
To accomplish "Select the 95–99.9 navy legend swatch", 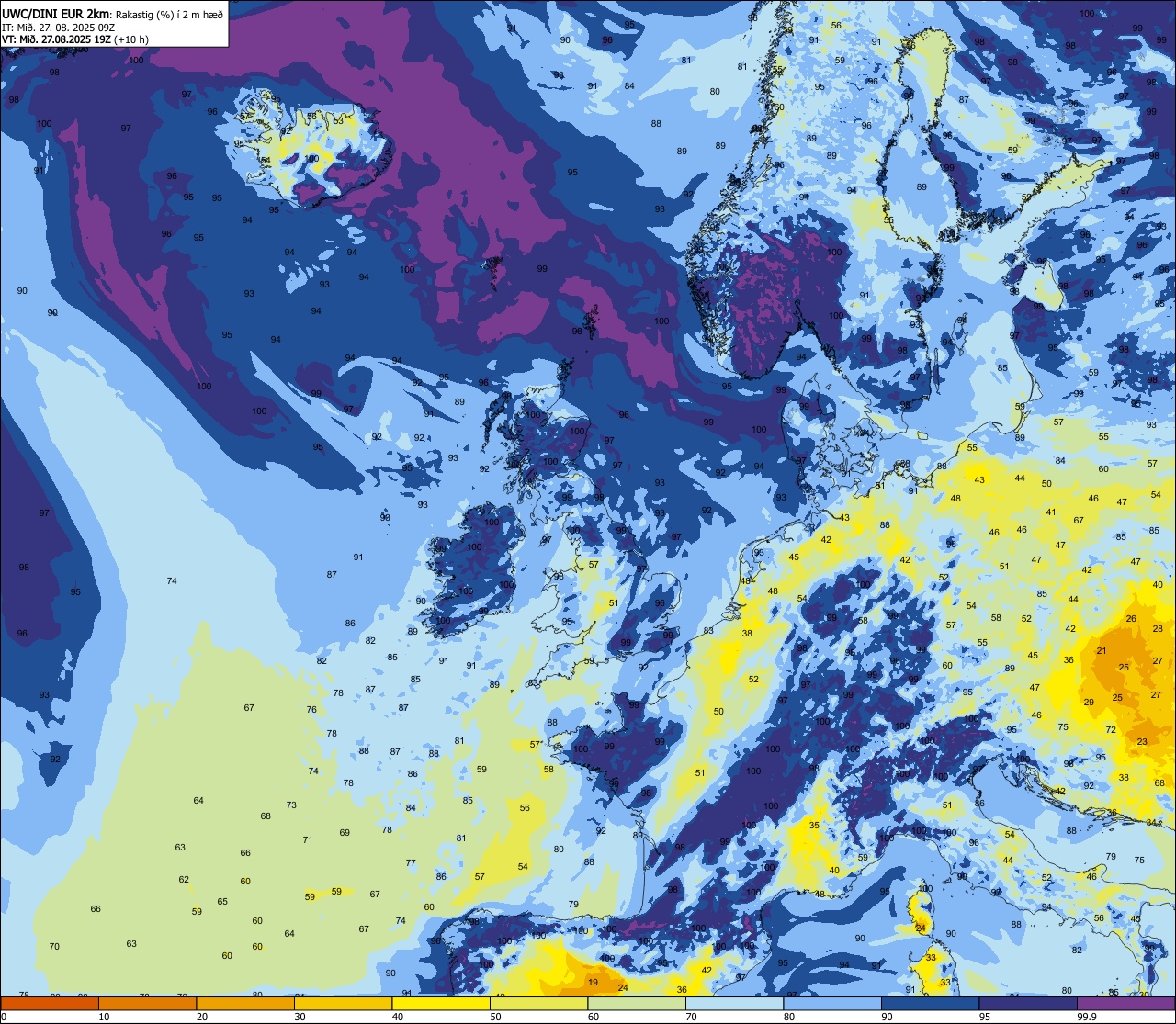I will point(1028,1004).
